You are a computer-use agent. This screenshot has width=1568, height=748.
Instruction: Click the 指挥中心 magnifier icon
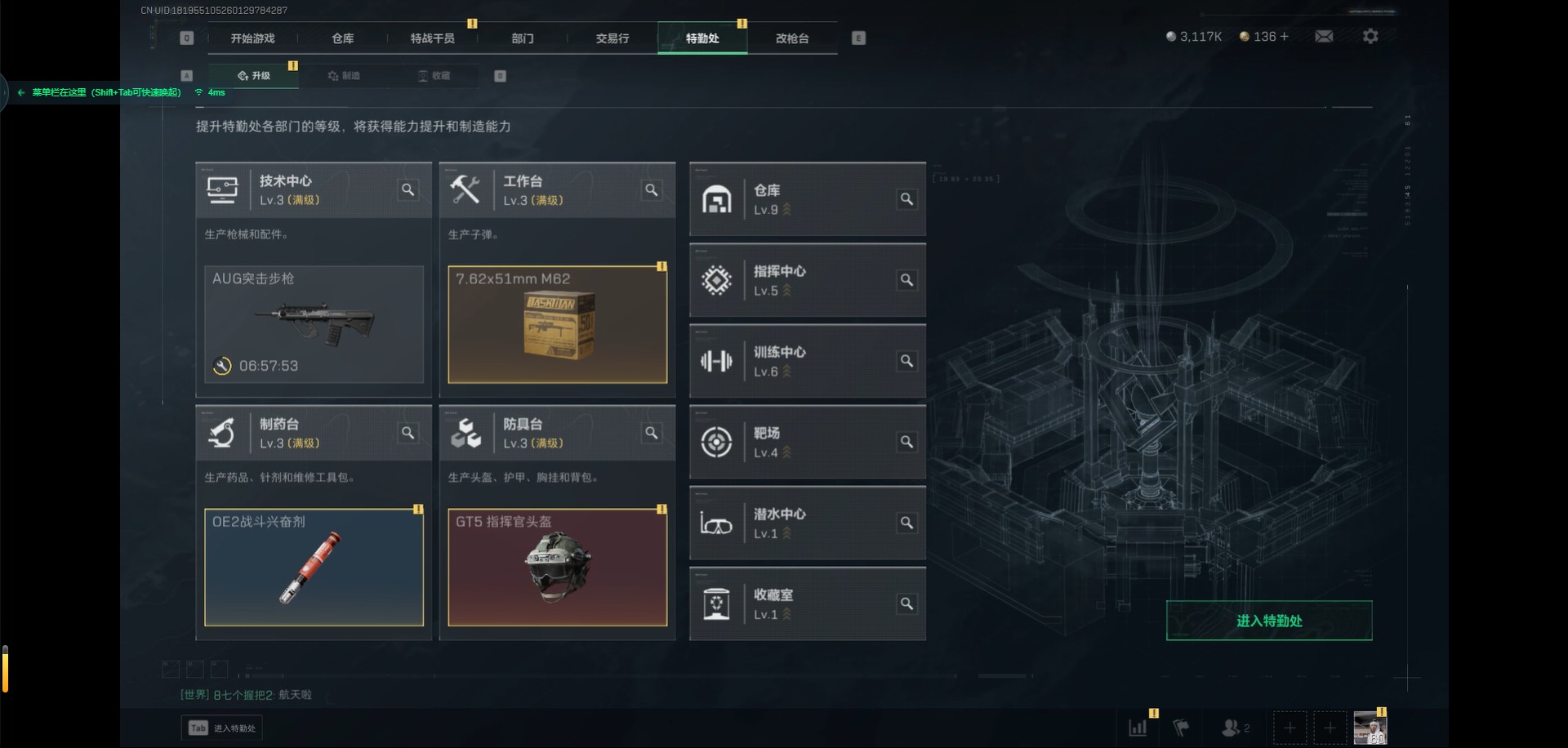tap(906, 280)
